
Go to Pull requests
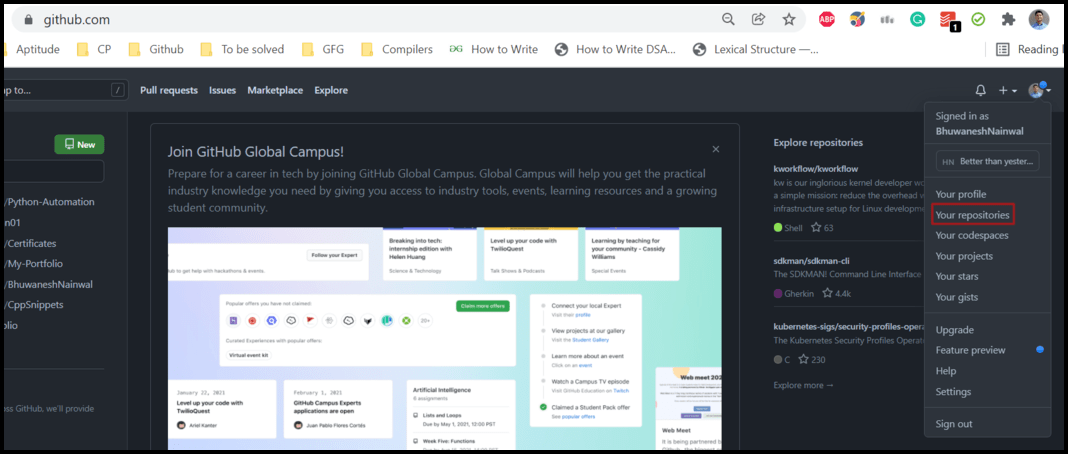tap(169, 90)
